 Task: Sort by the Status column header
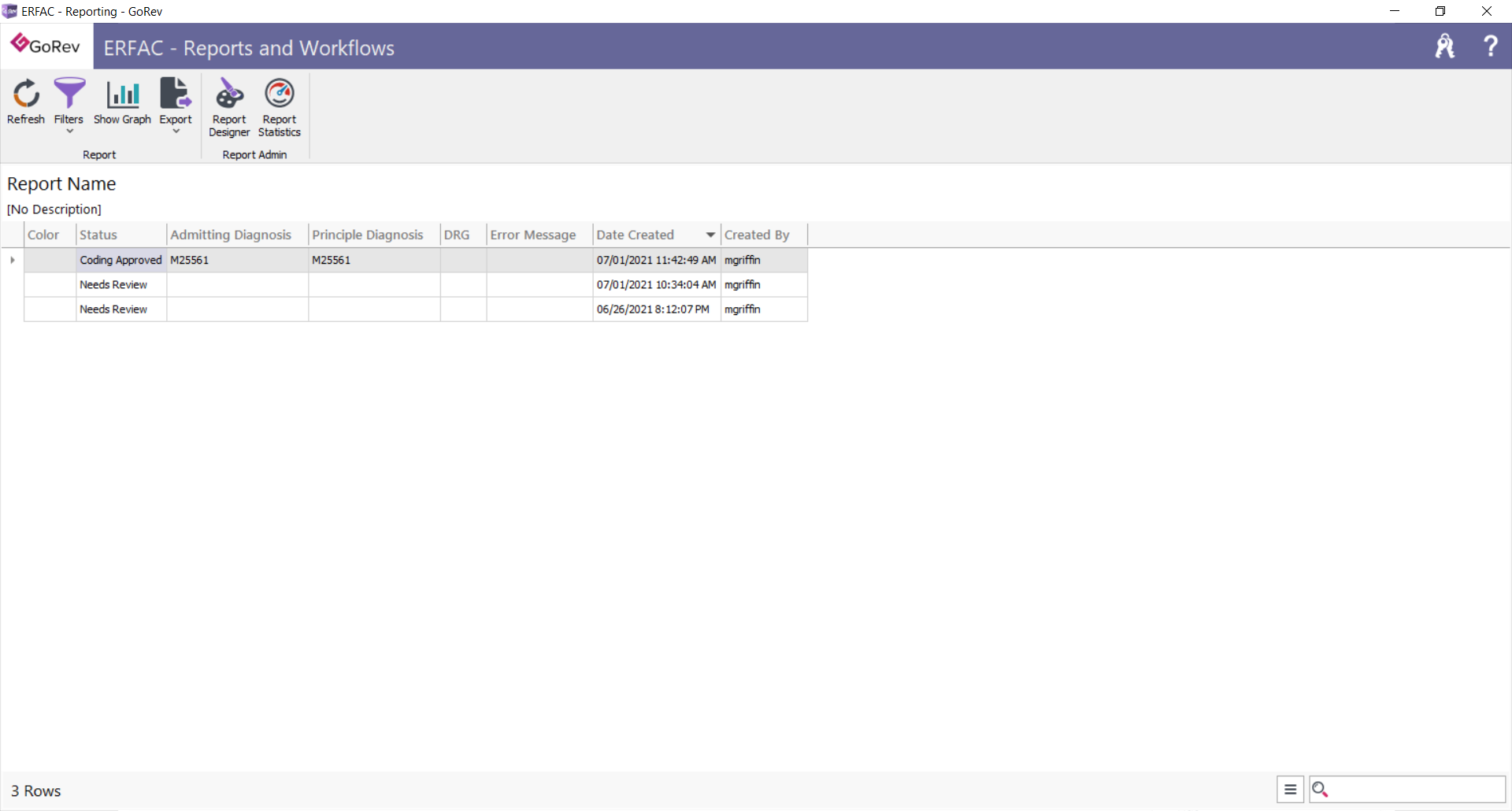point(121,235)
